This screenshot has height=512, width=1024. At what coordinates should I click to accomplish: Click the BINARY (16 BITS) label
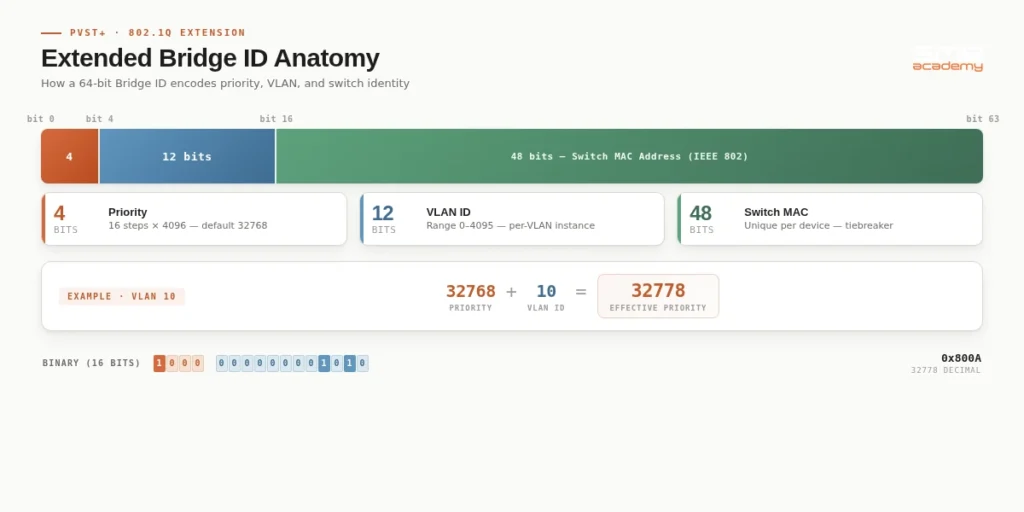[91, 363]
